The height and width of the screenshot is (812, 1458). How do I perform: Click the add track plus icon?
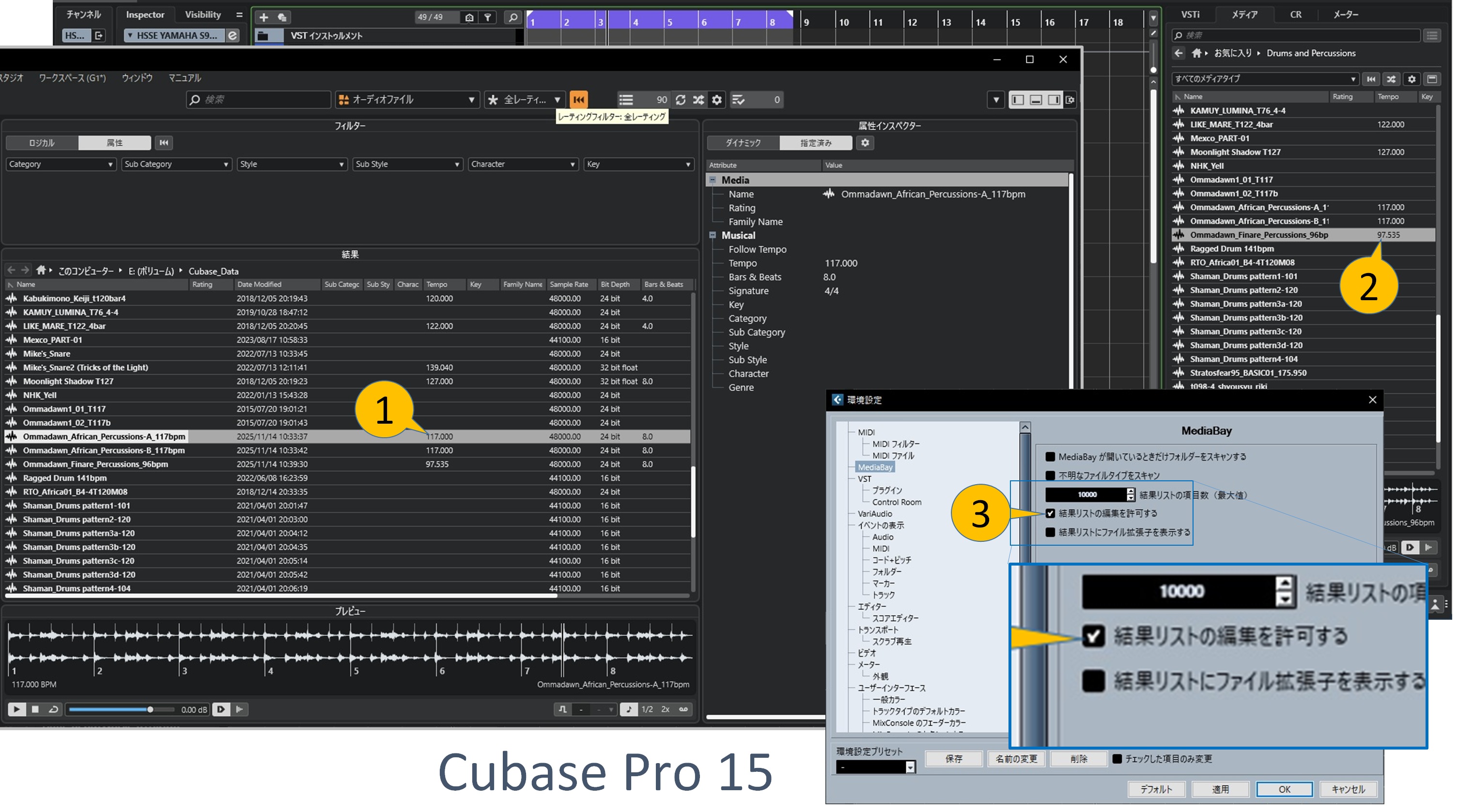pos(264,17)
